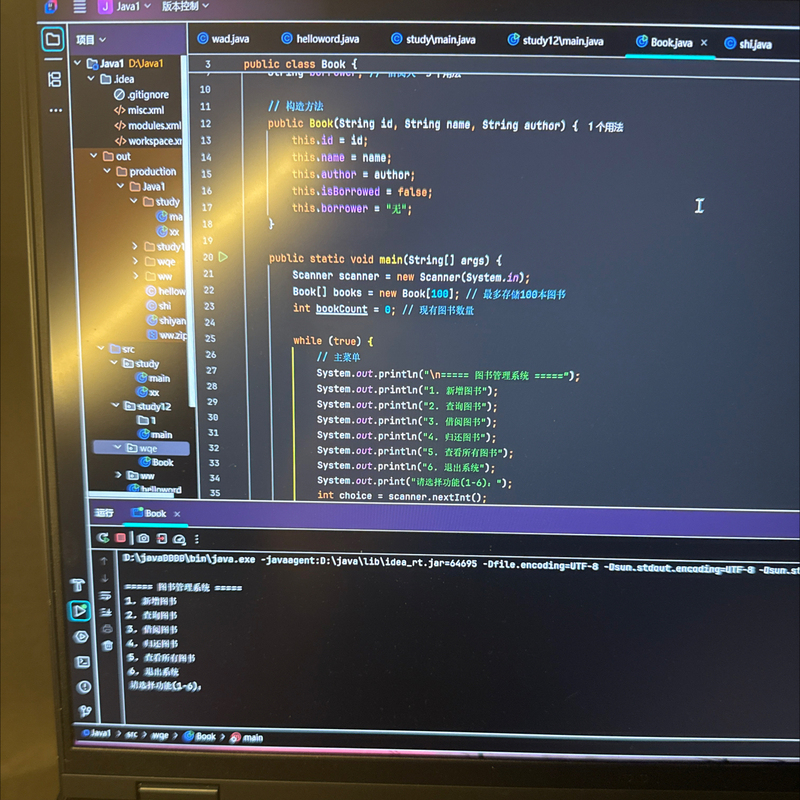Select modules.xml in project tree
The height and width of the screenshot is (800, 800).
pyautogui.click(x=148, y=126)
